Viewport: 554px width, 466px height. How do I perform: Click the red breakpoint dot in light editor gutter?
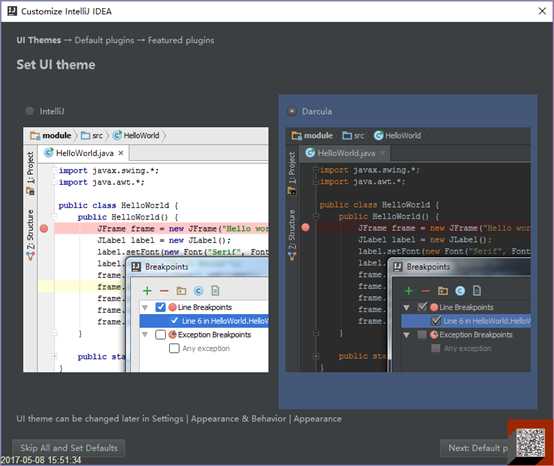[x=44, y=229]
